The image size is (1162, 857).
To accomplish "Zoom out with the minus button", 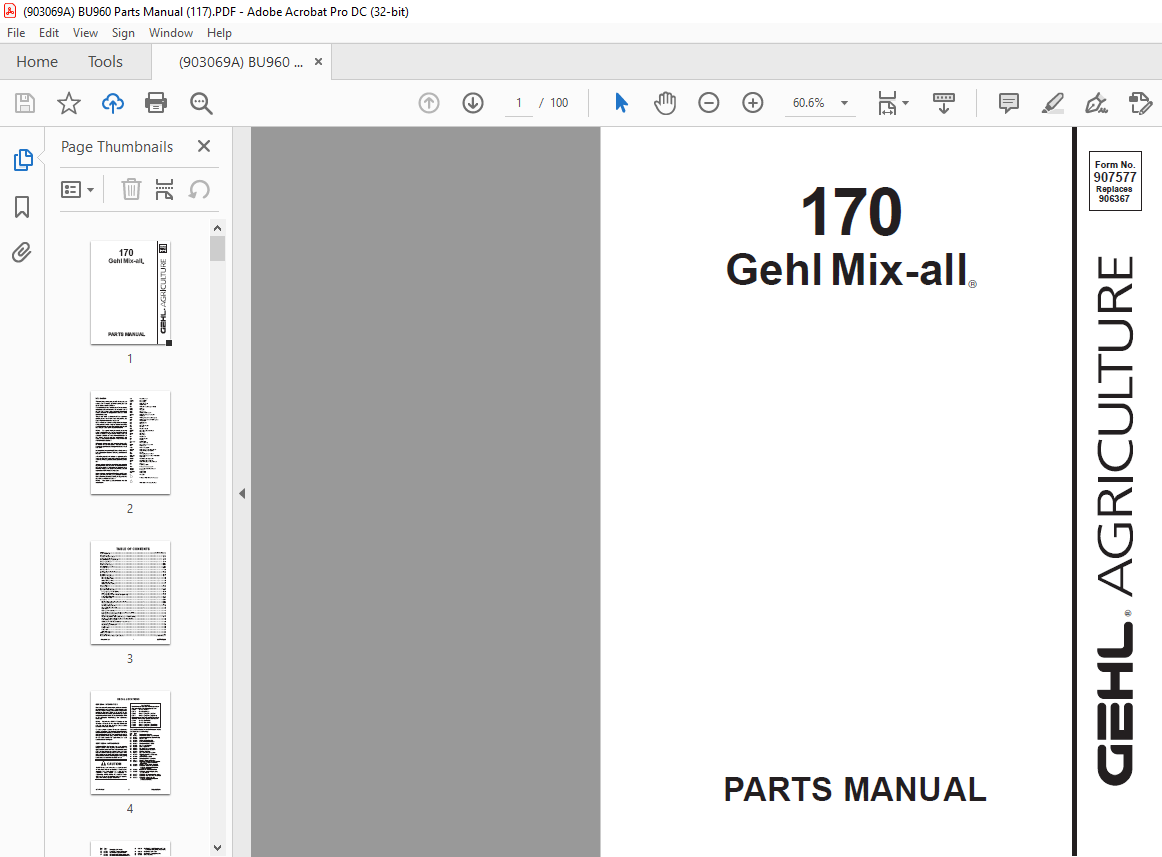I will 708,103.
